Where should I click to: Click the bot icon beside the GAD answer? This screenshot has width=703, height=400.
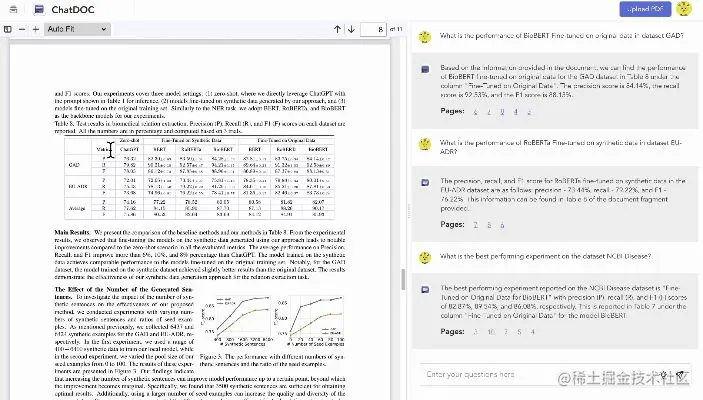tap(425, 69)
